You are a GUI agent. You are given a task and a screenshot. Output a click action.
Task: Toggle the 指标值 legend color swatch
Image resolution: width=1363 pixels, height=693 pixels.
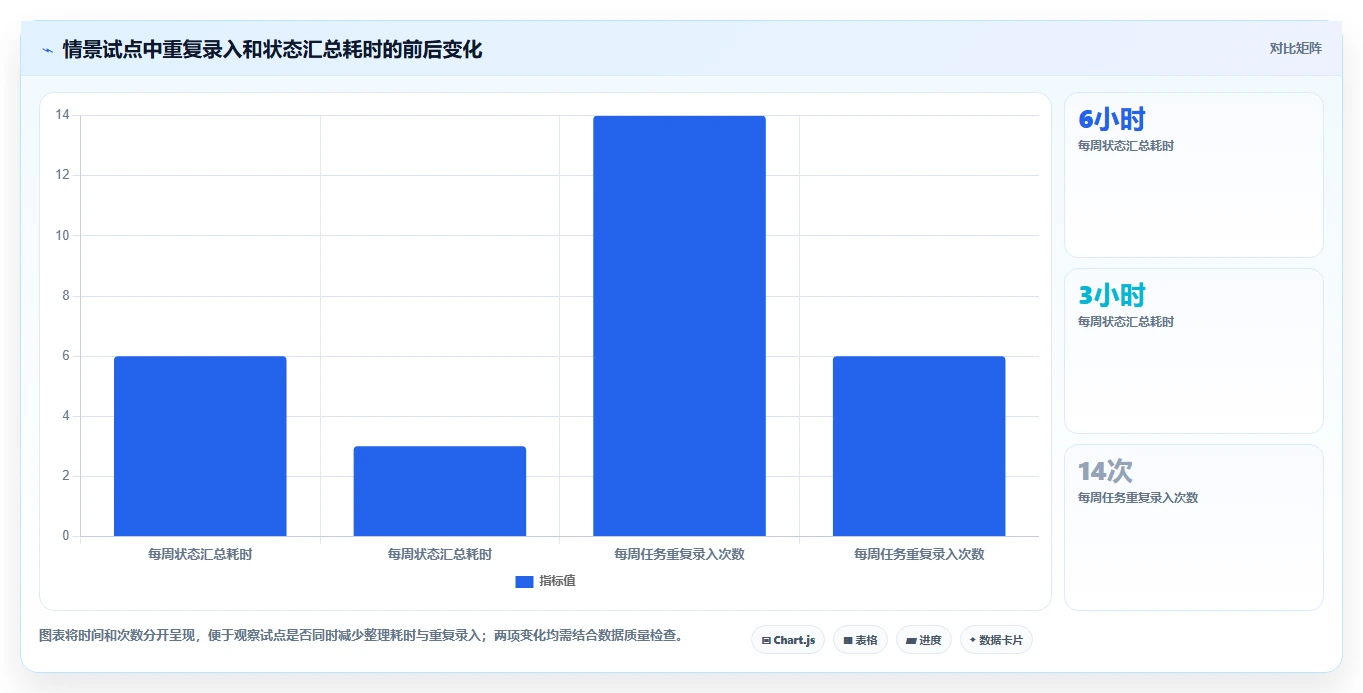pyautogui.click(x=524, y=582)
